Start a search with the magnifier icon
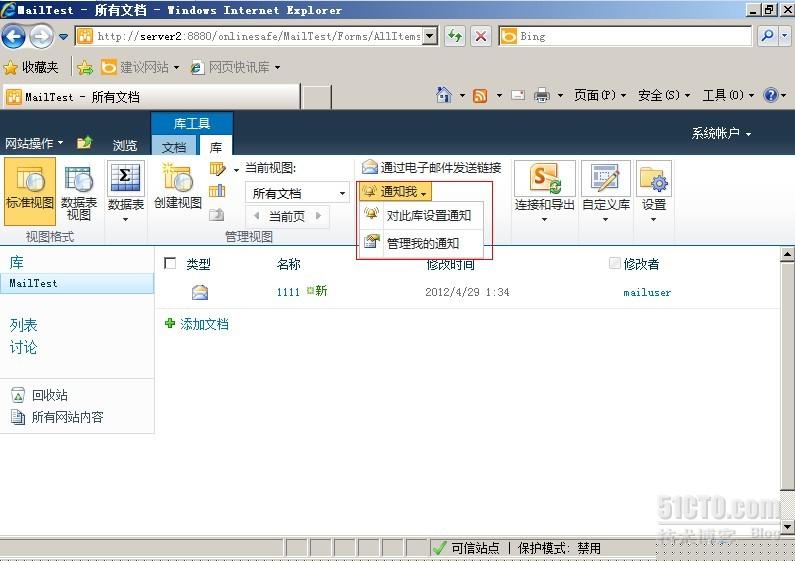 (x=768, y=36)
